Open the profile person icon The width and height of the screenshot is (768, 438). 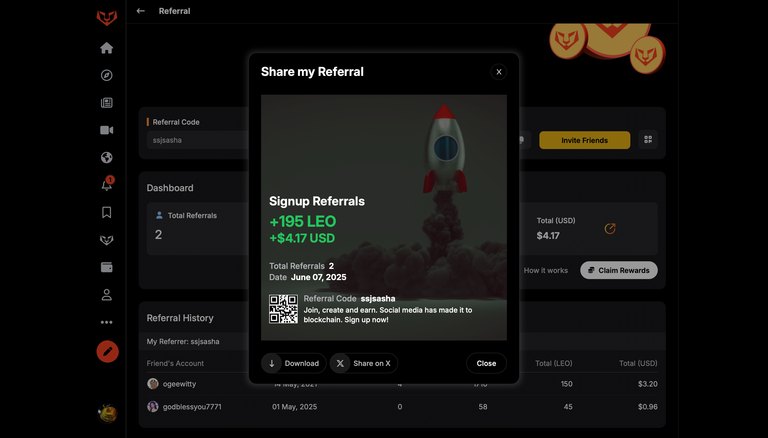click(x=106, y=295)
